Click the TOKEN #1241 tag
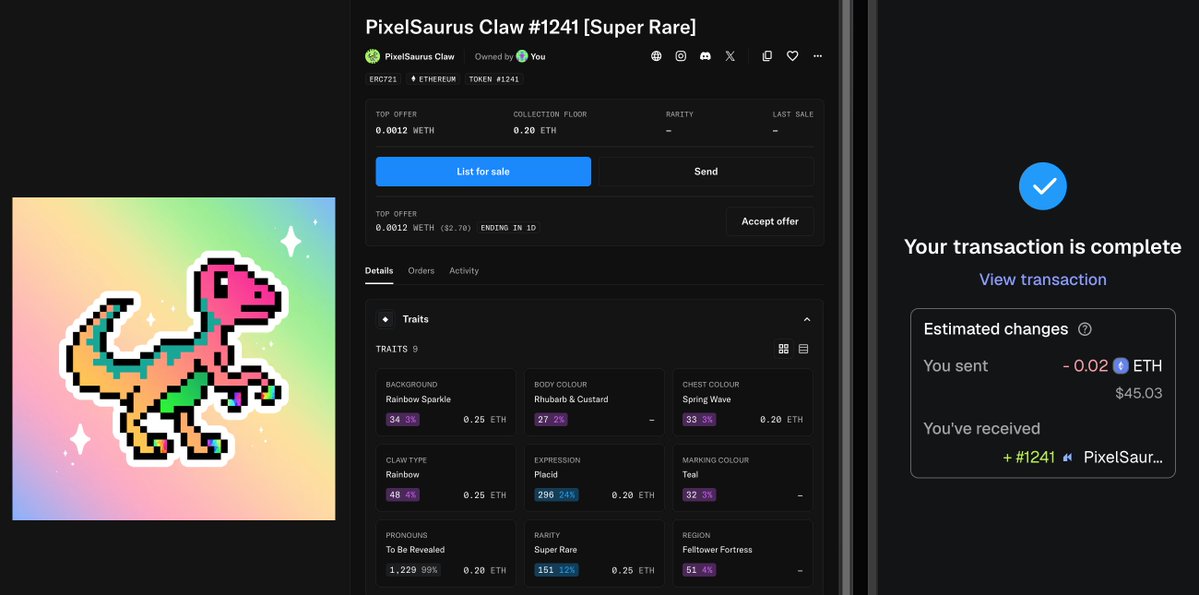The height and width of the screenshot is (595, 1199). pyautogui.click(x=494, y=79)
